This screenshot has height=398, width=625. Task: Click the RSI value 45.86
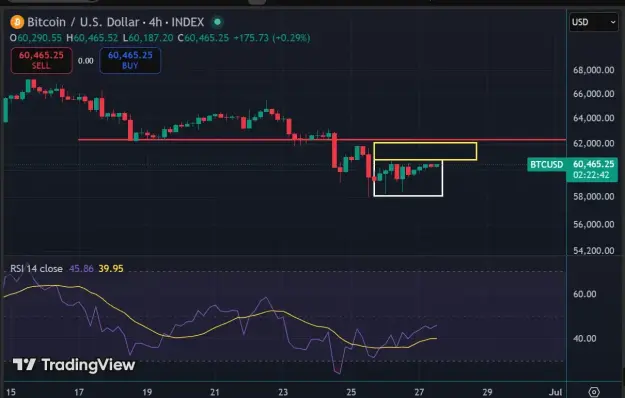(81, 269)
